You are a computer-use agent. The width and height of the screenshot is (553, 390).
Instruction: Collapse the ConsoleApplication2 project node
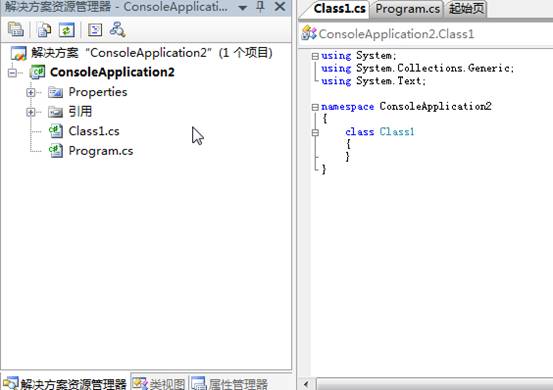tap(12, 73)
